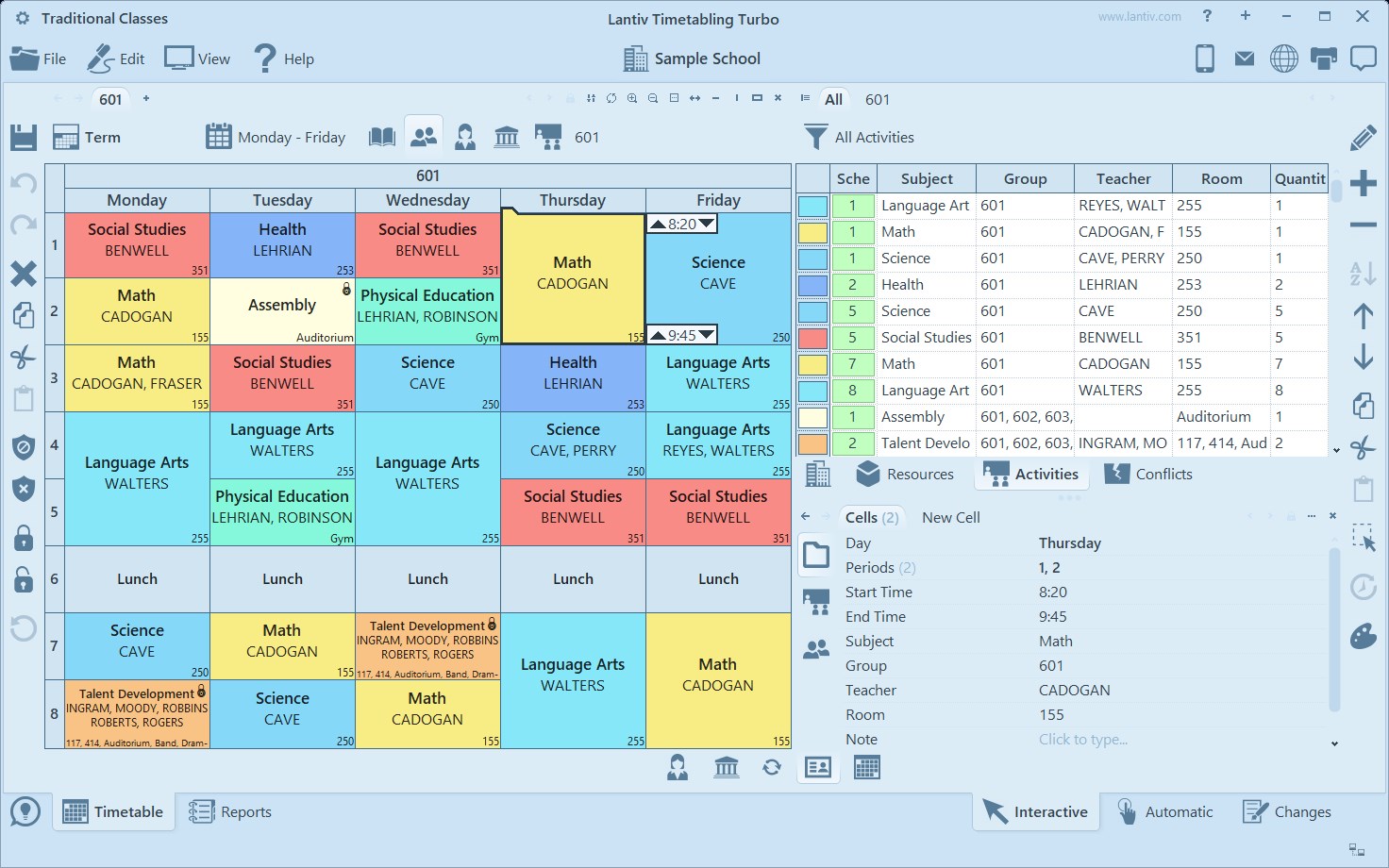
Task: Select Monday period 1 Social Studies cell
Action: tap(137, 244)
